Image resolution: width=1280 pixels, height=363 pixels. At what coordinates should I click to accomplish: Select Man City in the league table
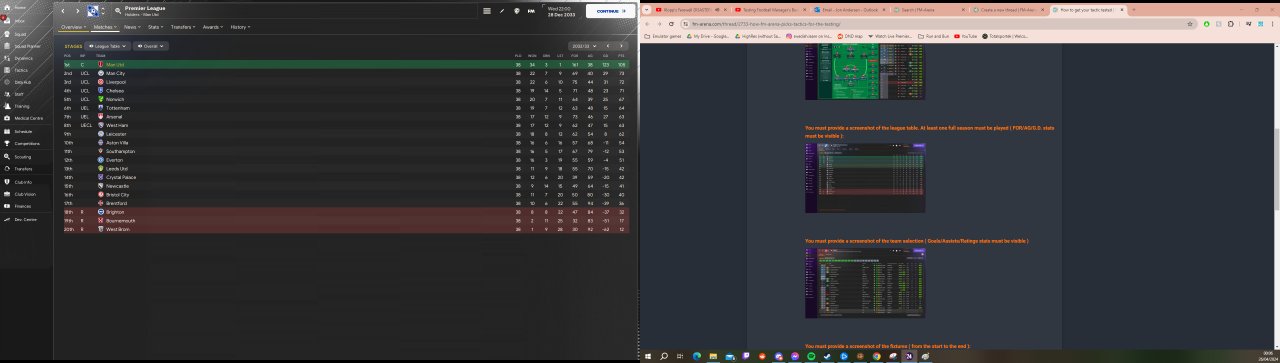[346, 73]
